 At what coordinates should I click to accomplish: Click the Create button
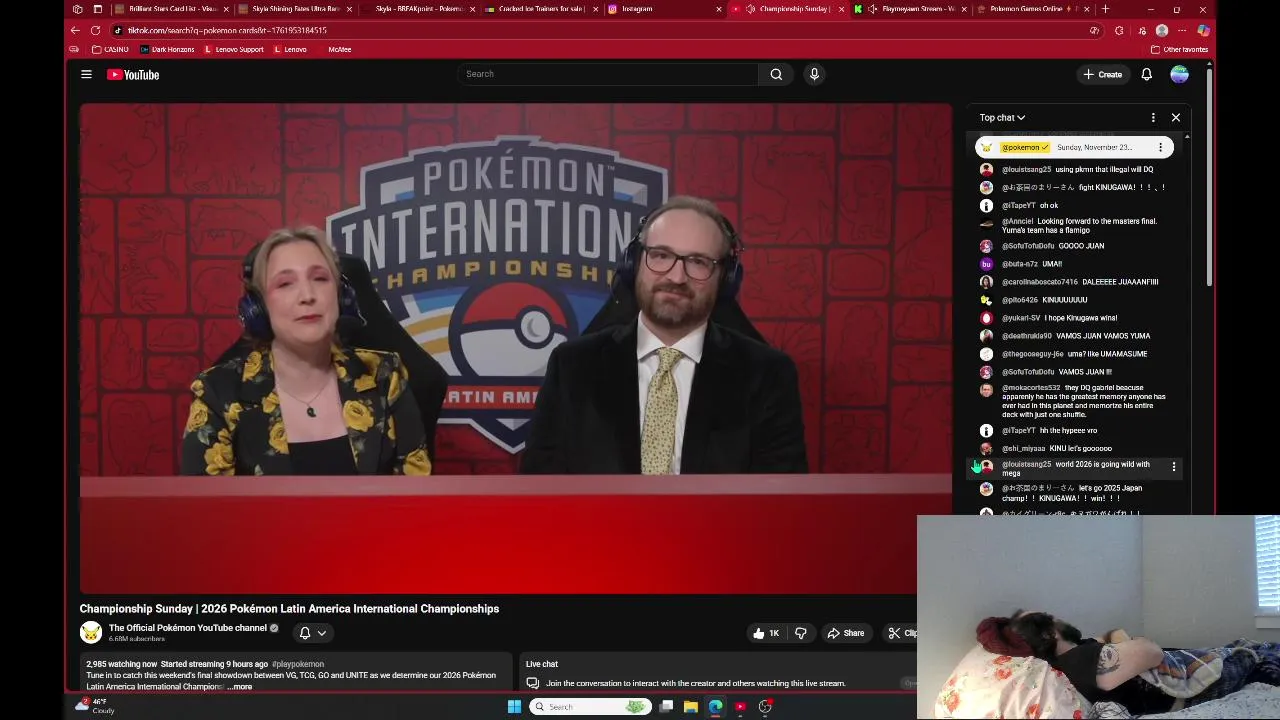[x=1102, y=74]
